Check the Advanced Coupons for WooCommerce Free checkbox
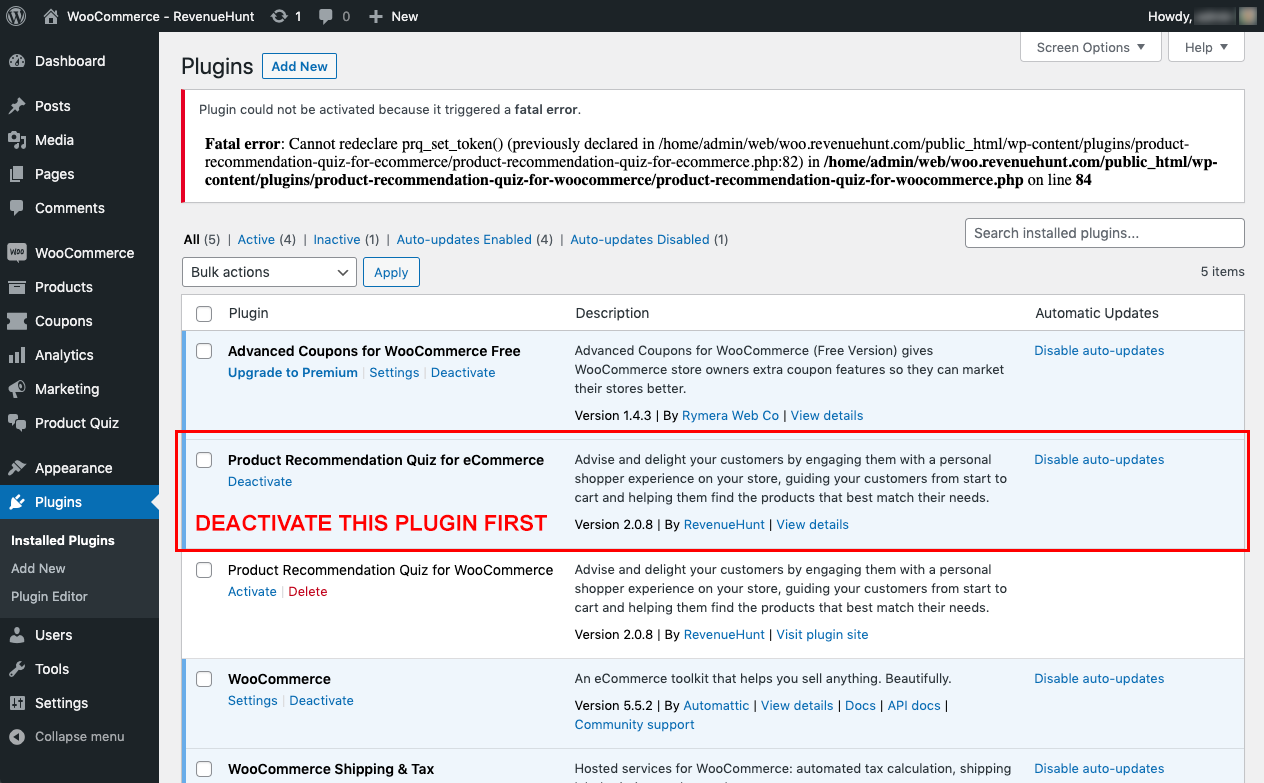The width and height of the screenshot is (1264, 783). click(x=204, y=351)
